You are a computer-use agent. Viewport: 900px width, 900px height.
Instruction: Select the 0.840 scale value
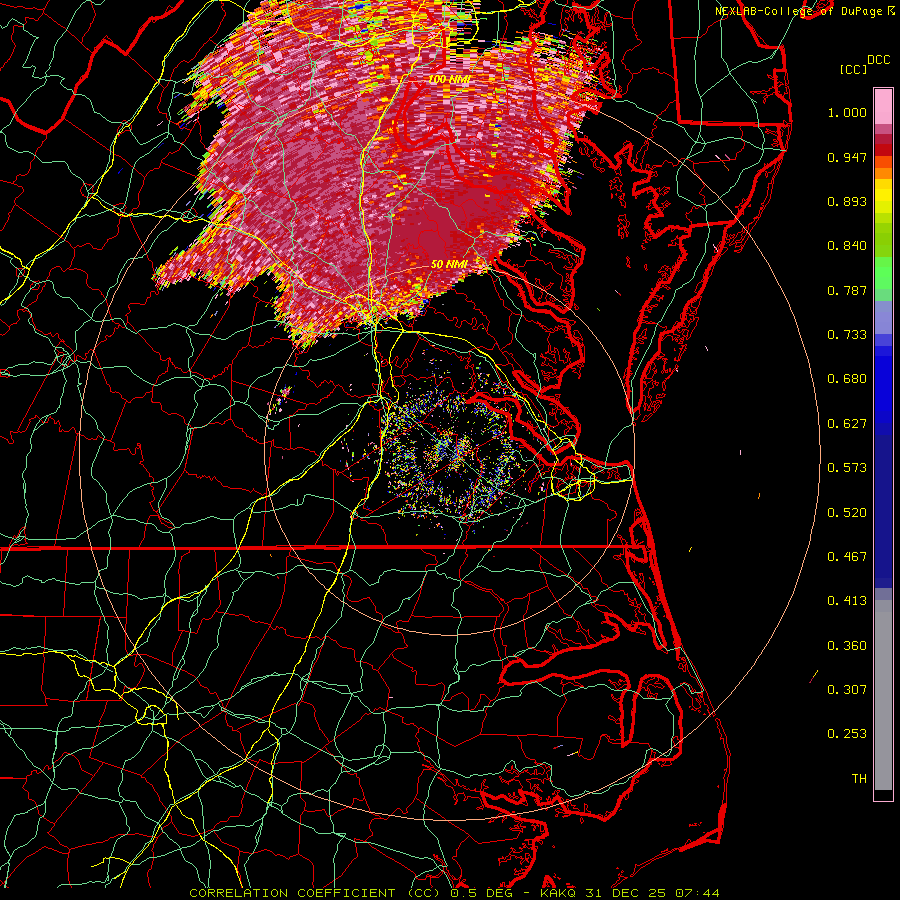pos(847,246)
